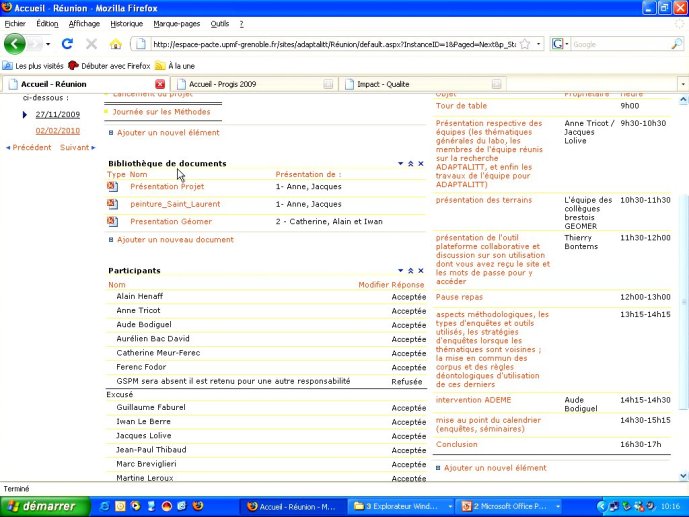This screenshot has height=517, width=689.
Task: Click Modifier Réponse column header
Action: pos(391,285)
